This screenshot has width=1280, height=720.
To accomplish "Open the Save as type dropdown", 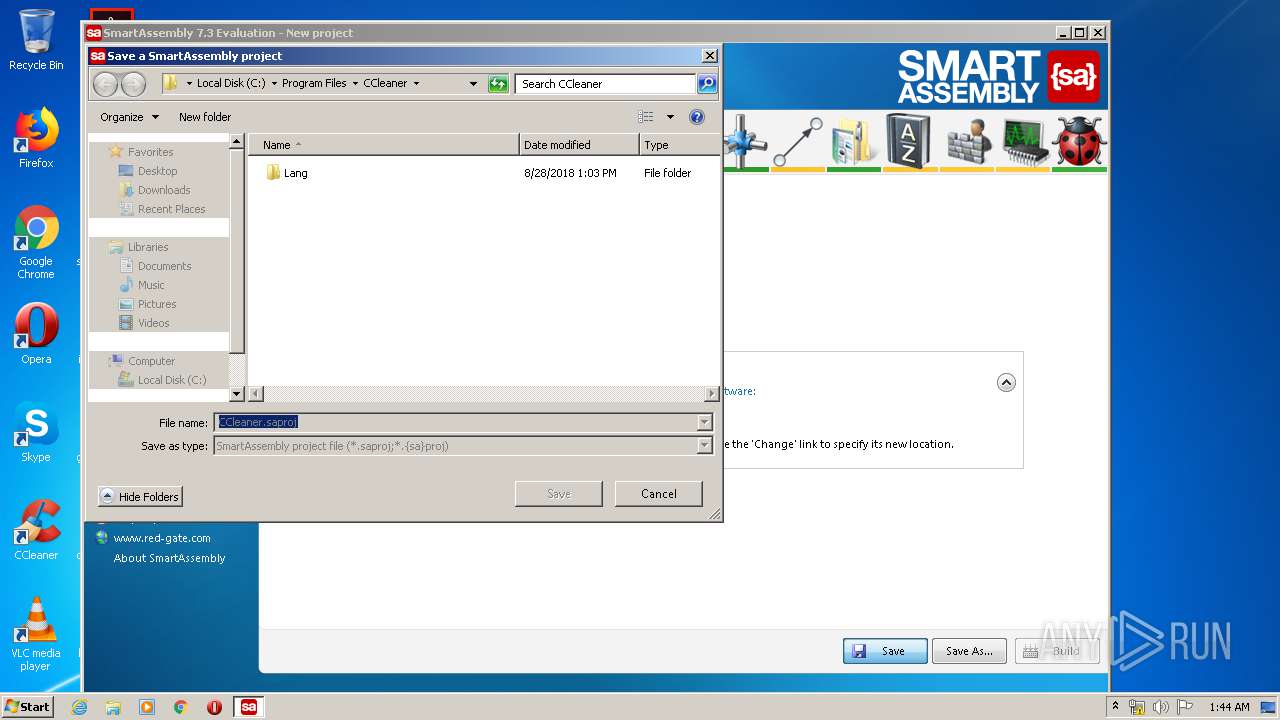I will tap(704, 446).
